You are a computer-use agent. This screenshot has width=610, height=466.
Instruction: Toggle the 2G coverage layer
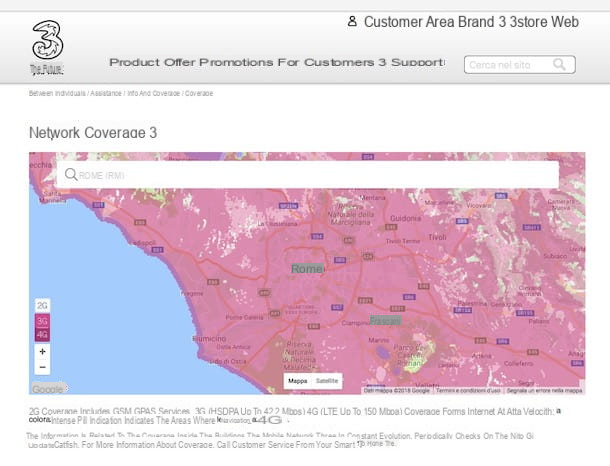(42, 306)
